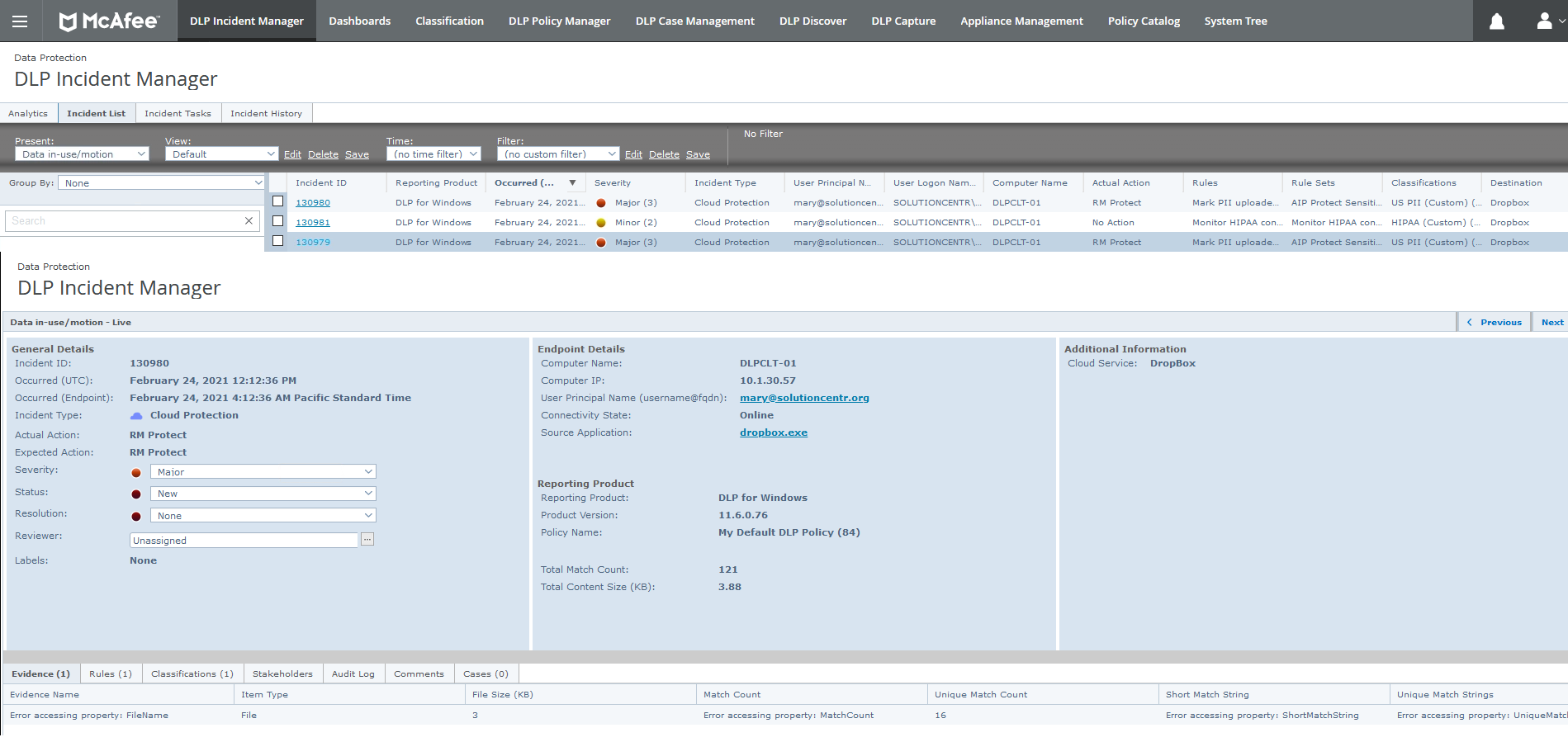The height and width of the screenshot is (742, 1568).
Task: Open the Status dropdown showing New
Action: (263, 494)
